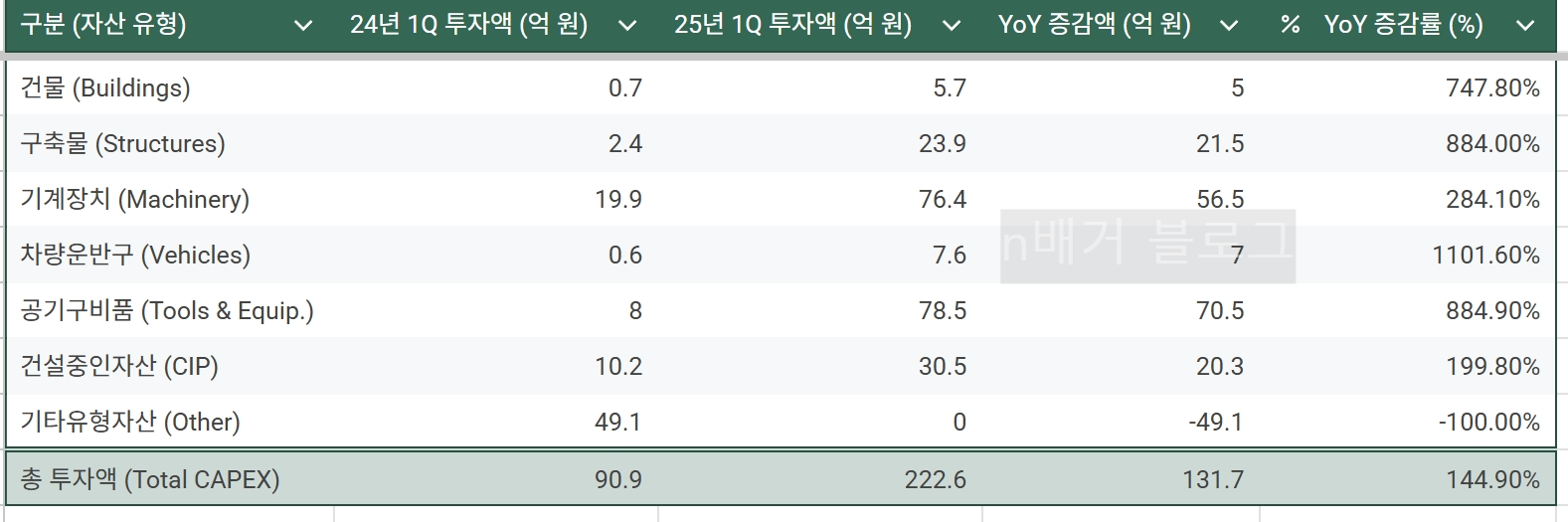Viewport: 1568px width, 522px height.
Task: Select the YoY 증감률 (%) header text
Action: coord(1403,25)
